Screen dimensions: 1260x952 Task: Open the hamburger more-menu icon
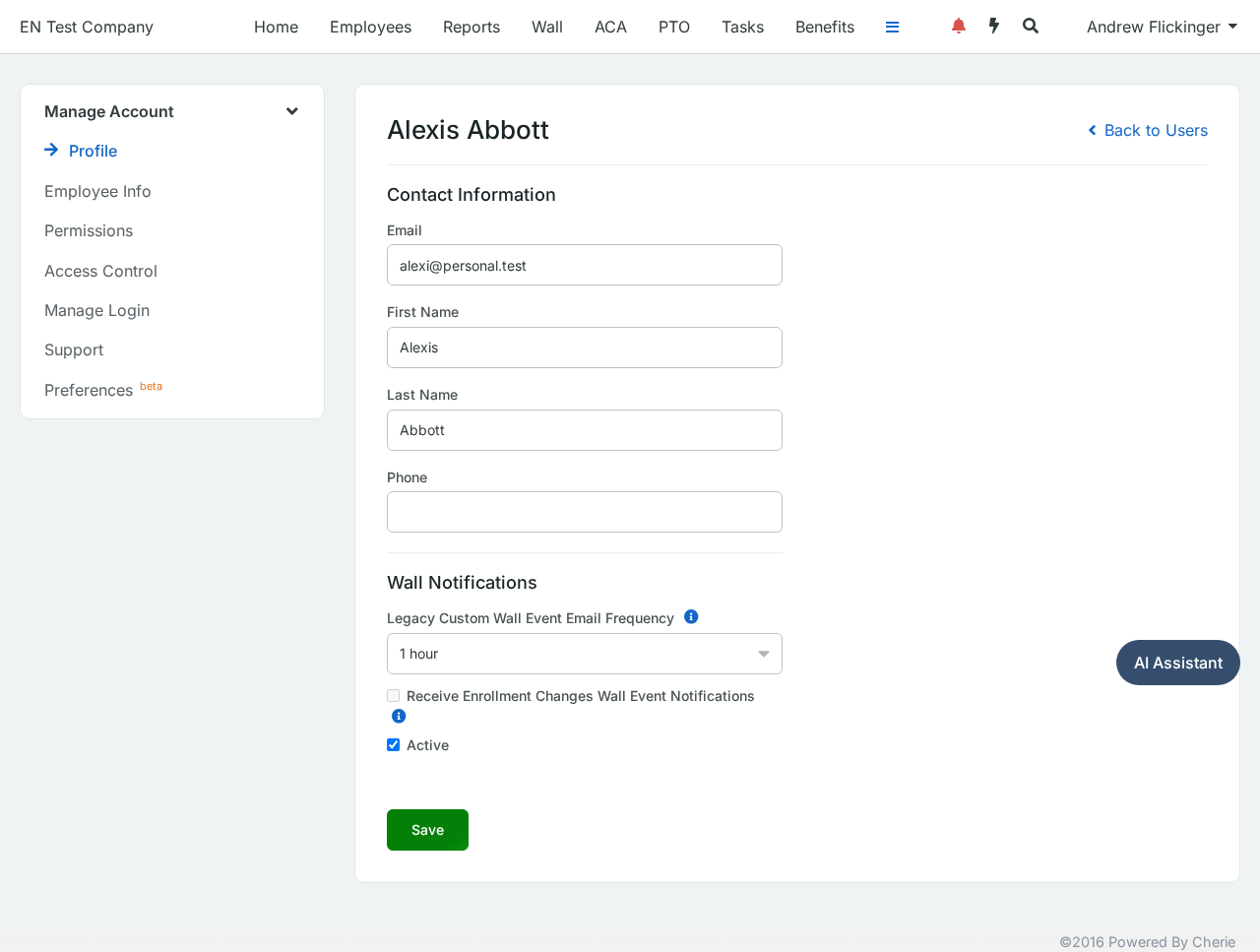tap(892, 28)
